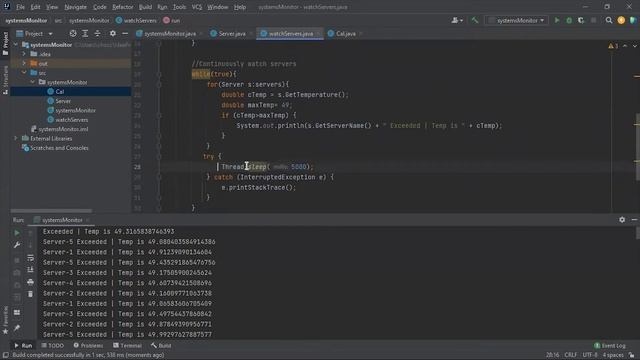Build the project with the hammer icon

pyautogui.click(x=475, y=20)
